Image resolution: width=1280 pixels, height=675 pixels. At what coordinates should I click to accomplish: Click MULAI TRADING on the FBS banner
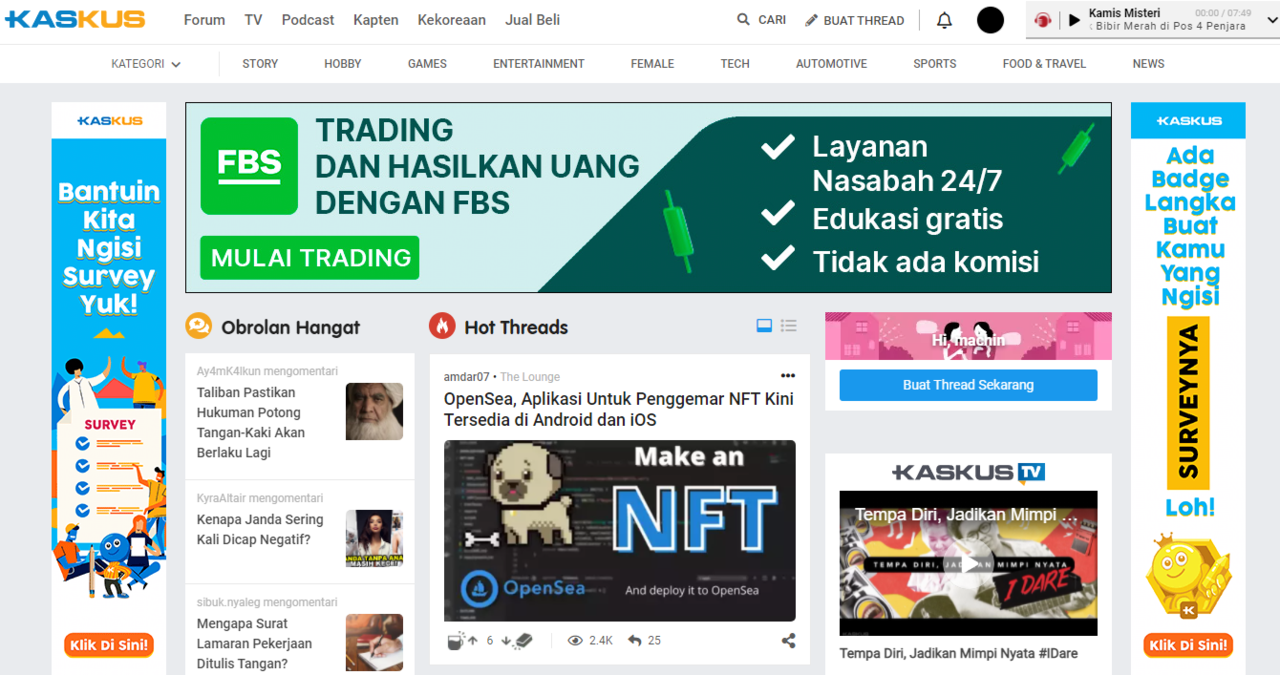point(310,258)
